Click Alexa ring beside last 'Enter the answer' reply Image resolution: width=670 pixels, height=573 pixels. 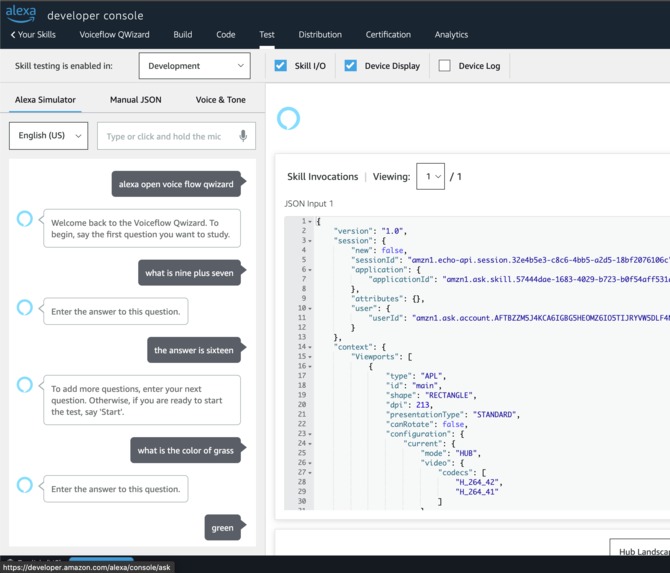click(24, 485)
